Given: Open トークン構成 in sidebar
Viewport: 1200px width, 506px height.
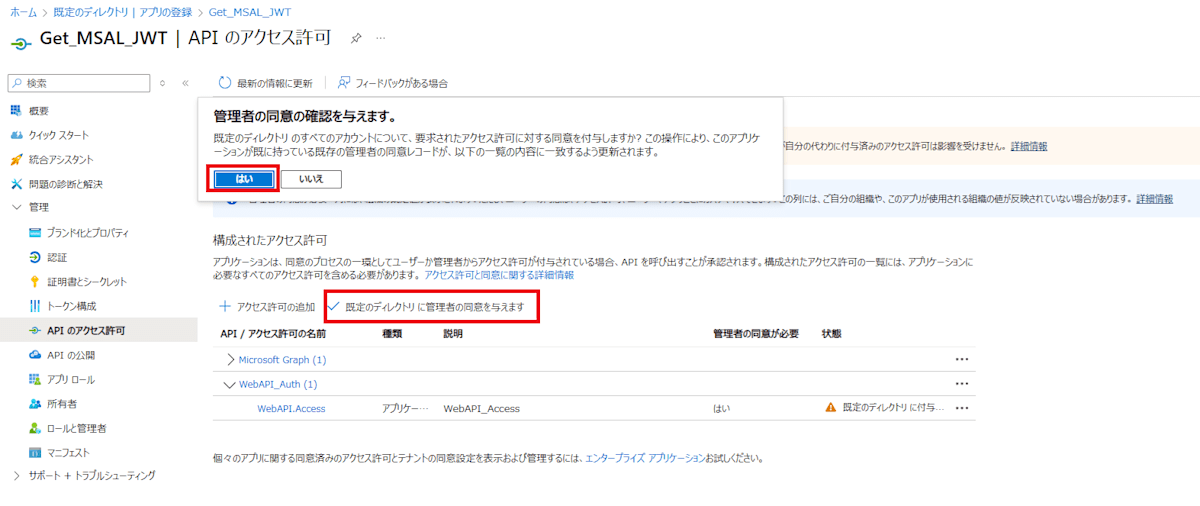Looking at the screenshot, I should coord(71,305).
